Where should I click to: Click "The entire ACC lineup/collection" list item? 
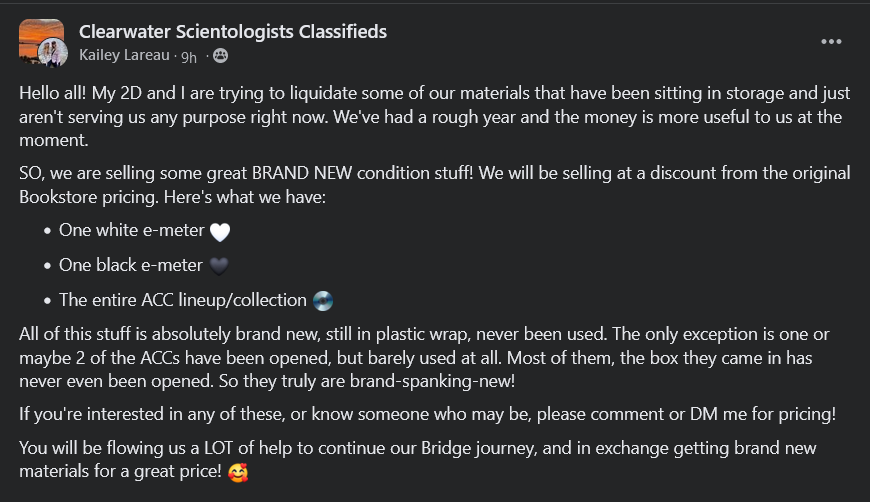pos(182,300)
